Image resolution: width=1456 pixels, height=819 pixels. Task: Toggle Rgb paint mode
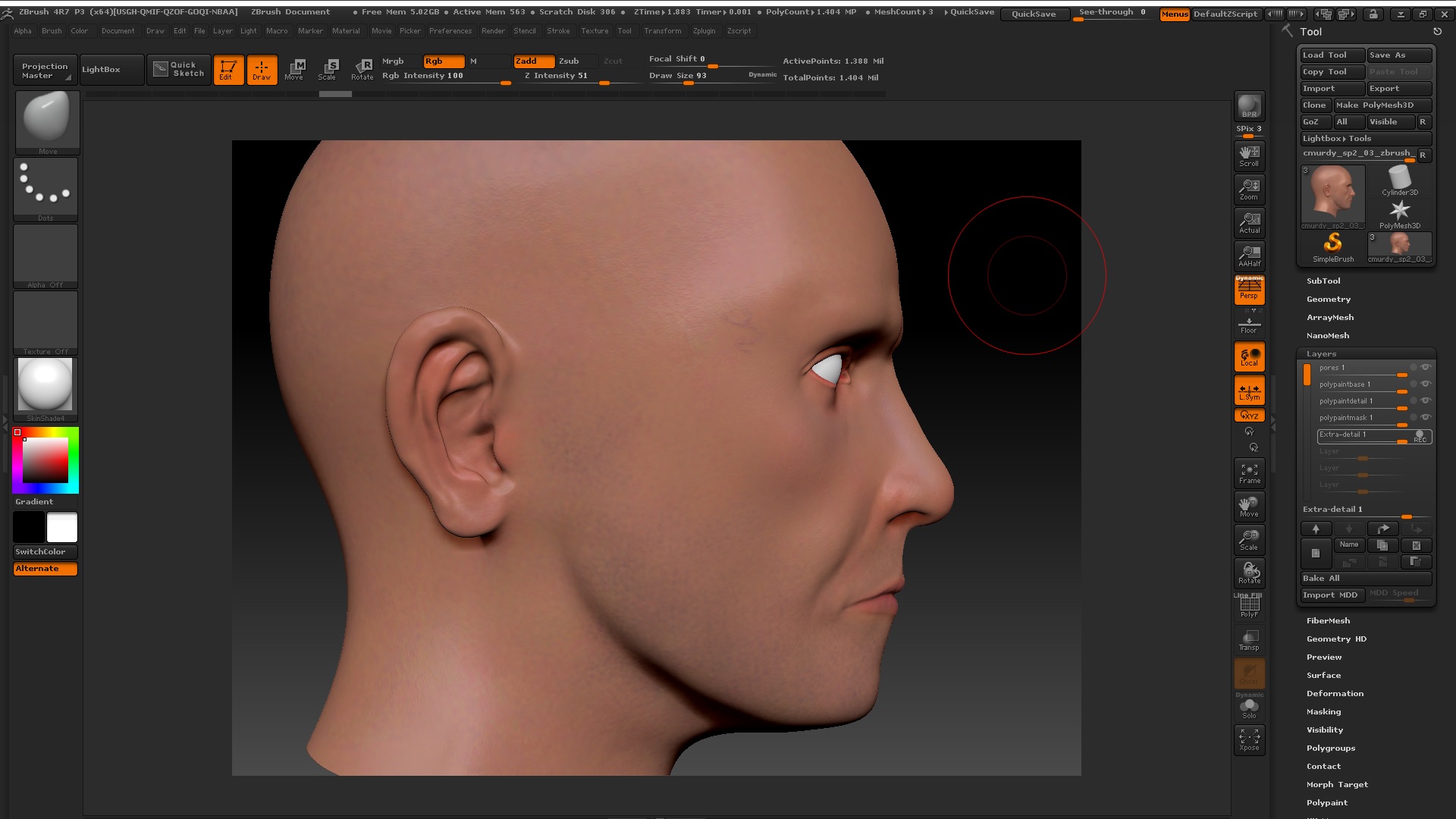pos(444,61)
